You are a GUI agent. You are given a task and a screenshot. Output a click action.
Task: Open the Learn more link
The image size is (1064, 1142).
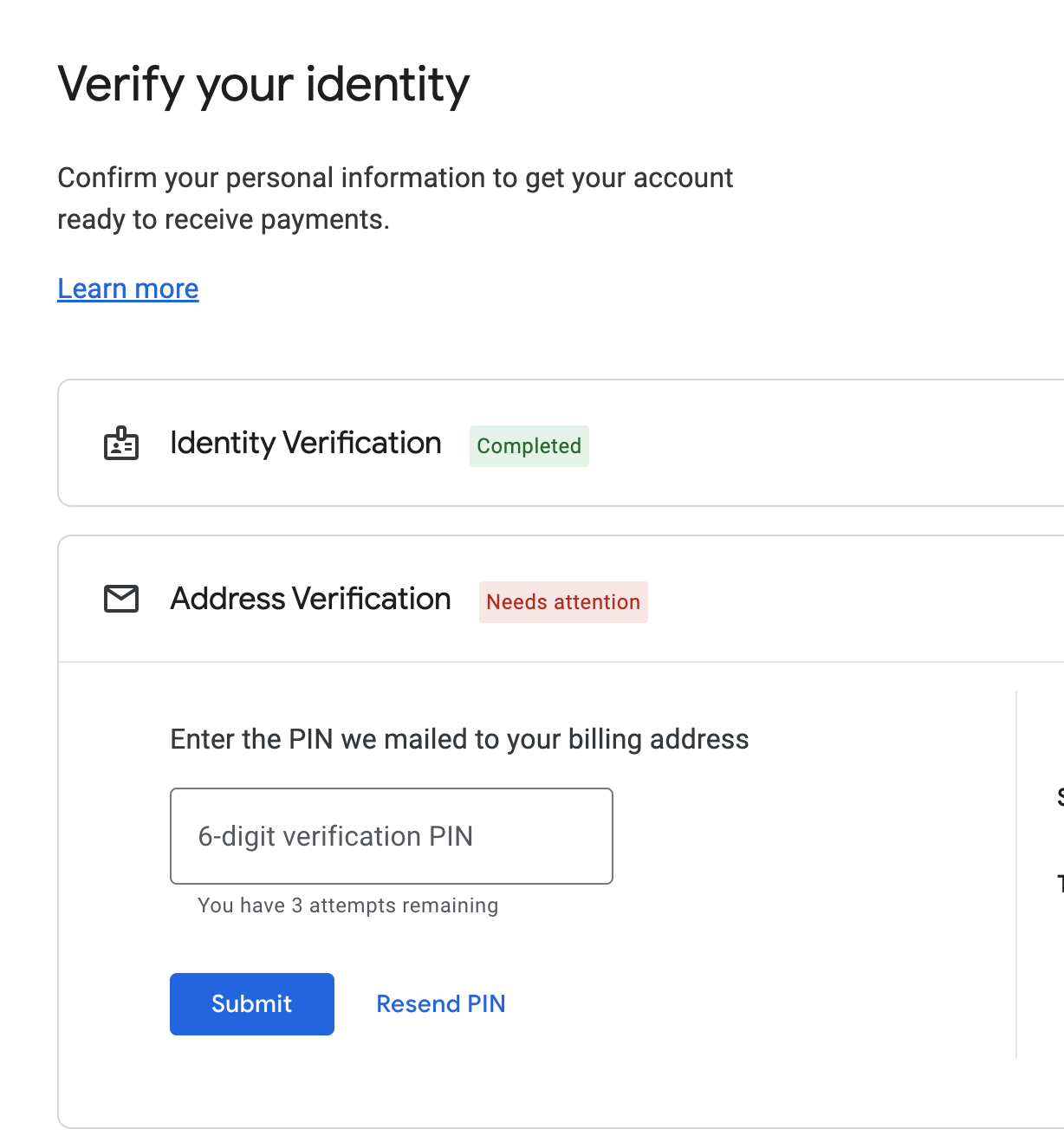[128, 289]
